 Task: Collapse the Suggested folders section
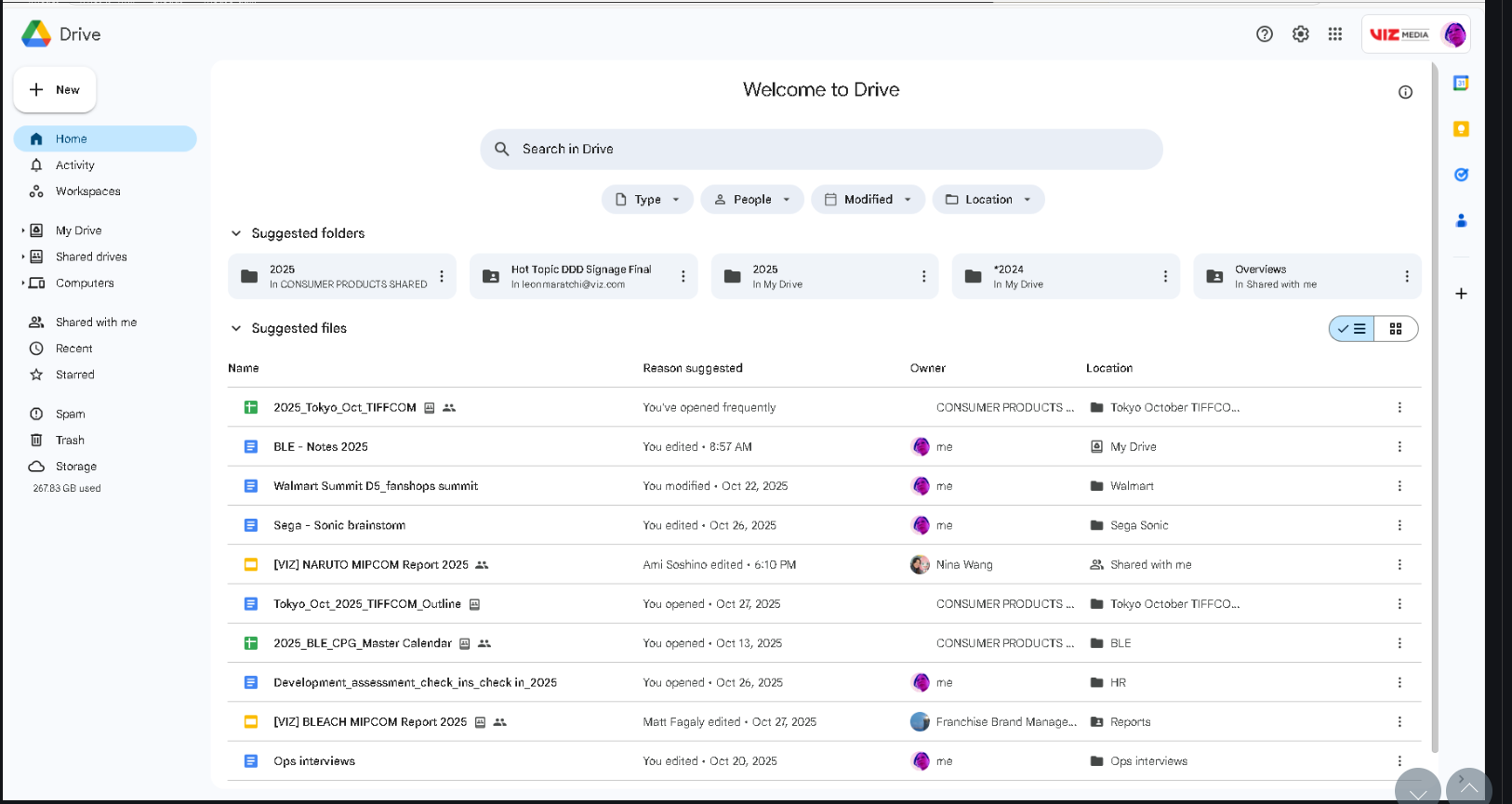click(x=236, y=233)
